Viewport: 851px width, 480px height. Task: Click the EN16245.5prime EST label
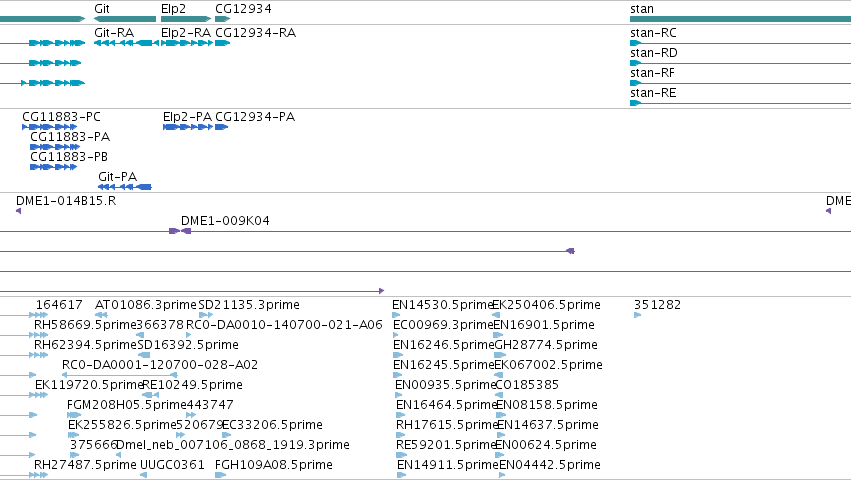click(x=443, y=365)
